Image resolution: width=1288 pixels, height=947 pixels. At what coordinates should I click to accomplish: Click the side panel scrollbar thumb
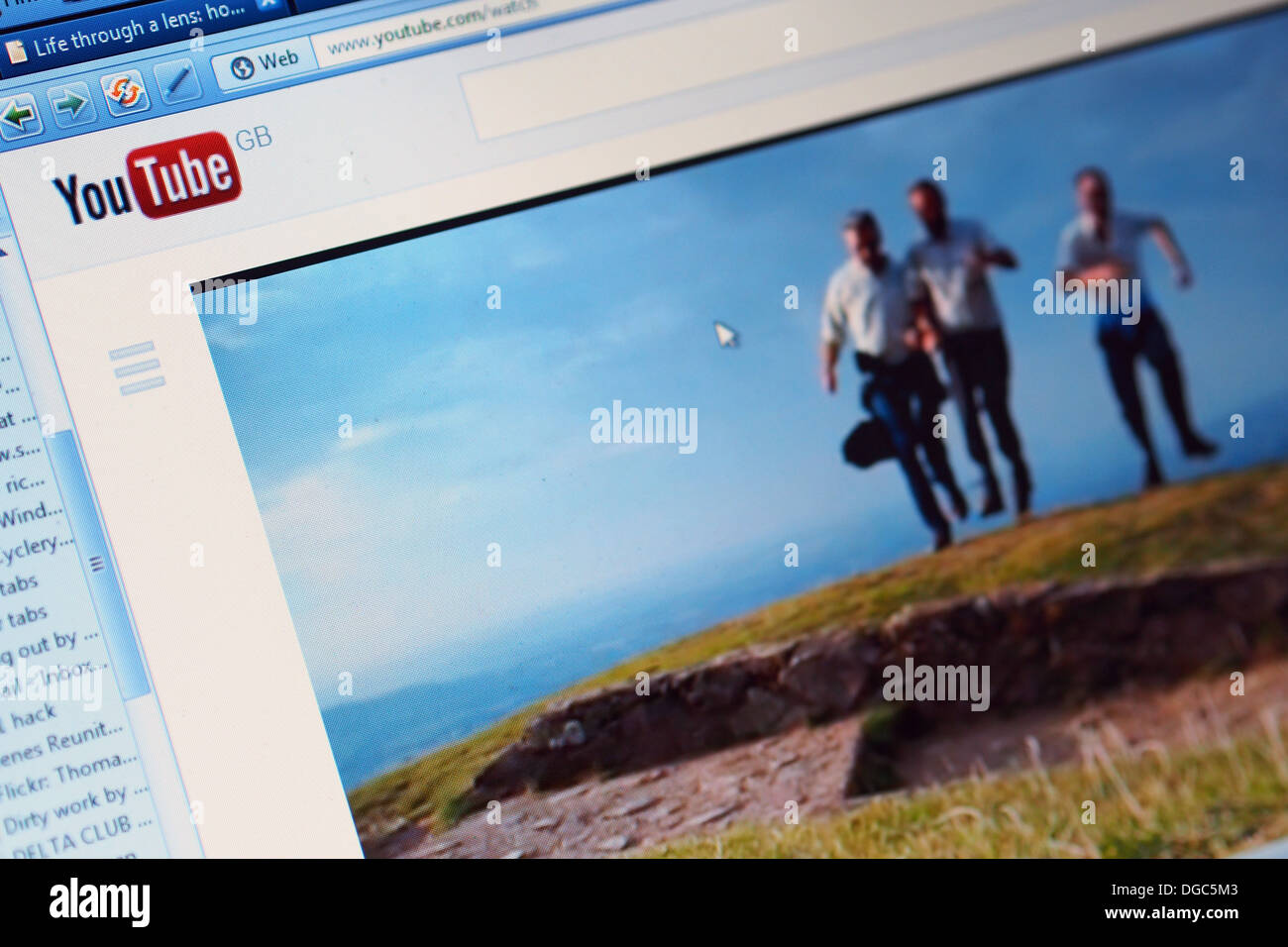pos(97,563)
